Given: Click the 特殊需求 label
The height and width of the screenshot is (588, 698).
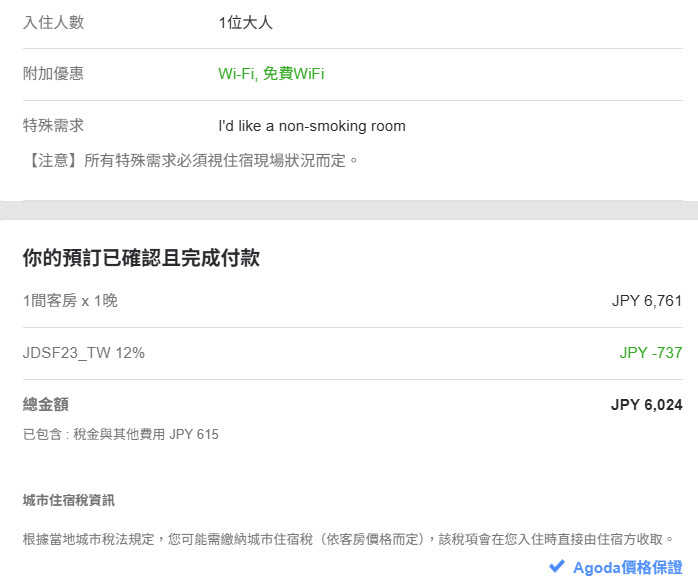Looking at the screenshot, I should point(53,126).
